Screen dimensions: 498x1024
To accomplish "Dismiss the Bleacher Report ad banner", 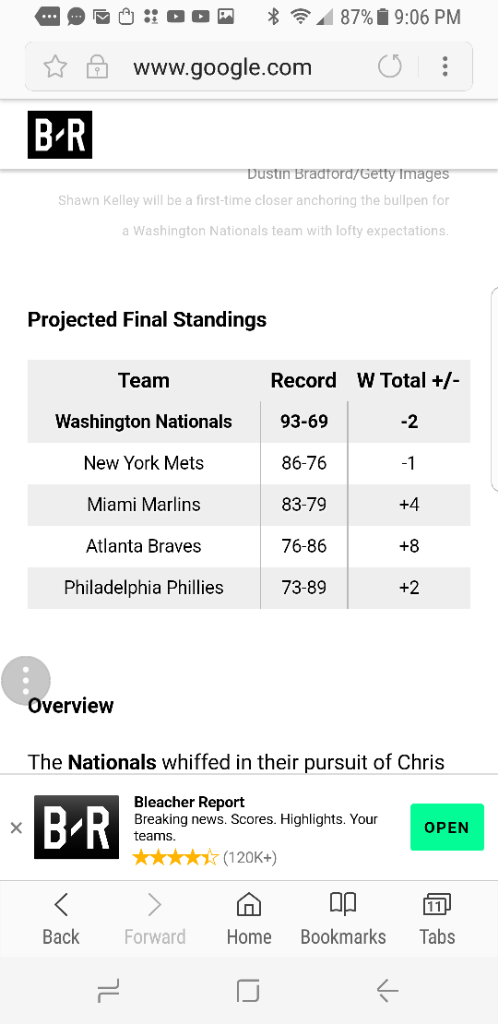I will click(x=16, y=828).
